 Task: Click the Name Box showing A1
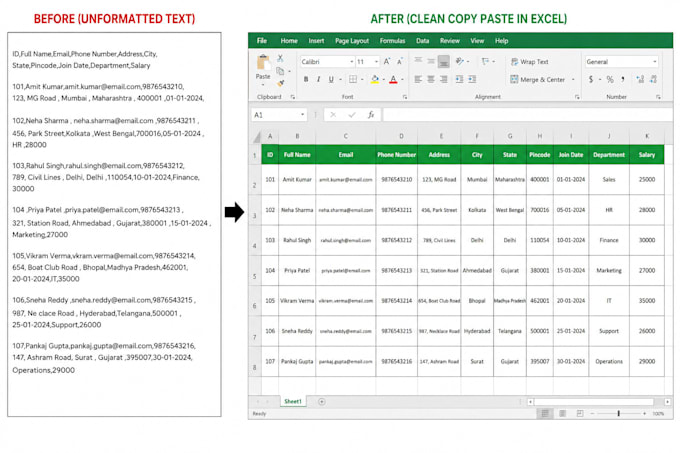pos(278,115)
